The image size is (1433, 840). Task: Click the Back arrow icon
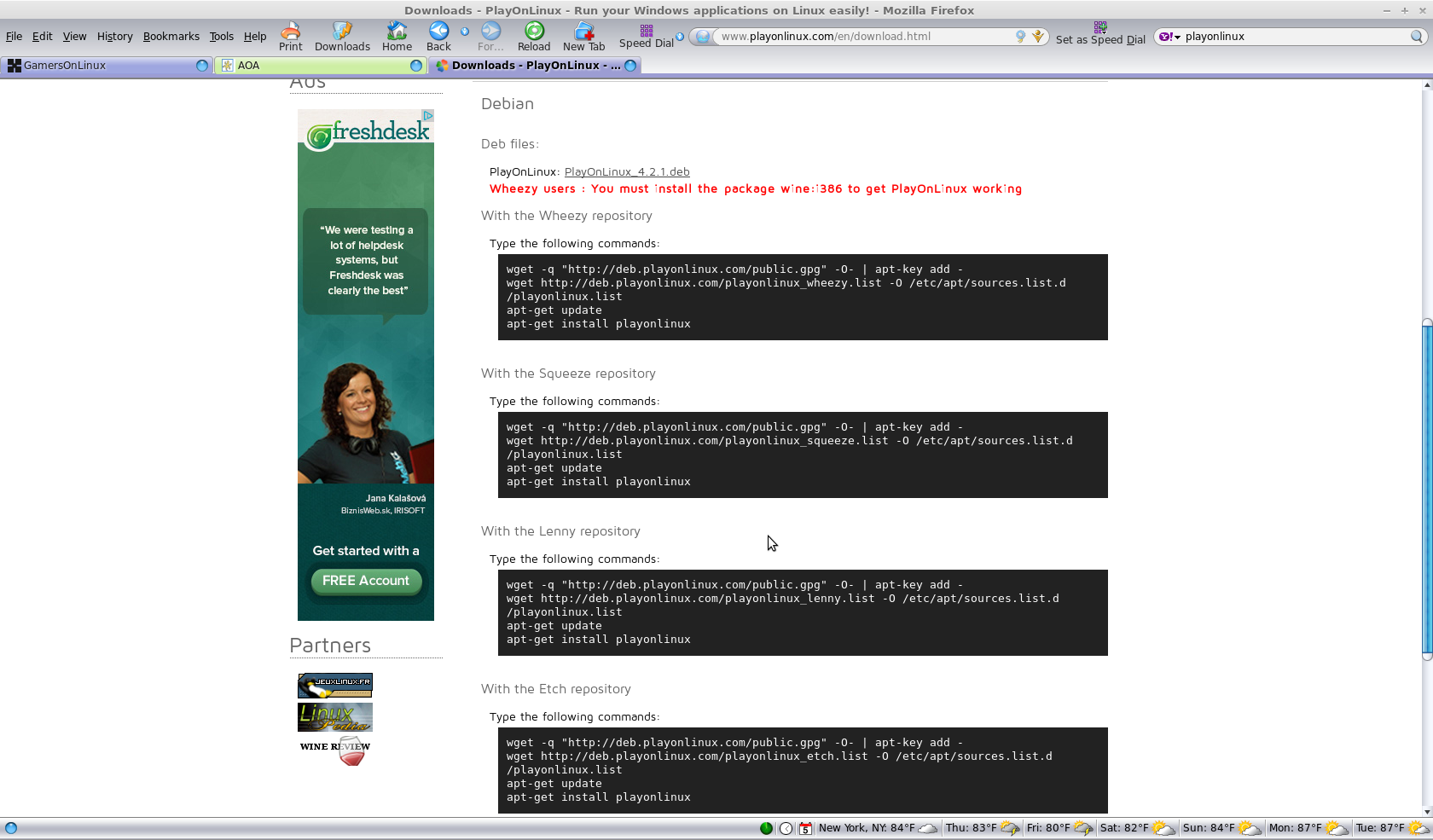(438, 37)
